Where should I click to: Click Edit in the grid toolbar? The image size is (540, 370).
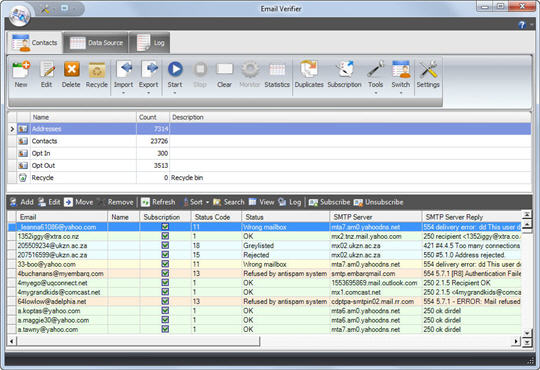(x=49, y=202)
